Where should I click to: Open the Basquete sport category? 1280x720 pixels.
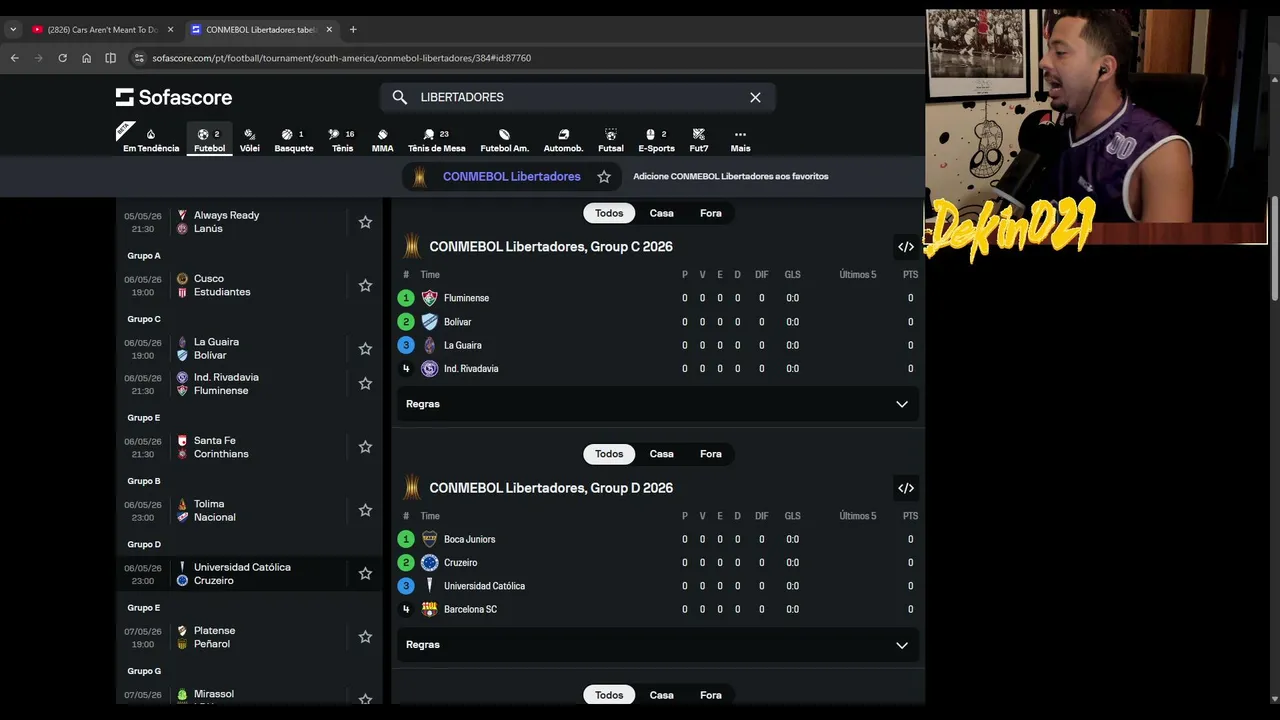(x=294, y=140)
